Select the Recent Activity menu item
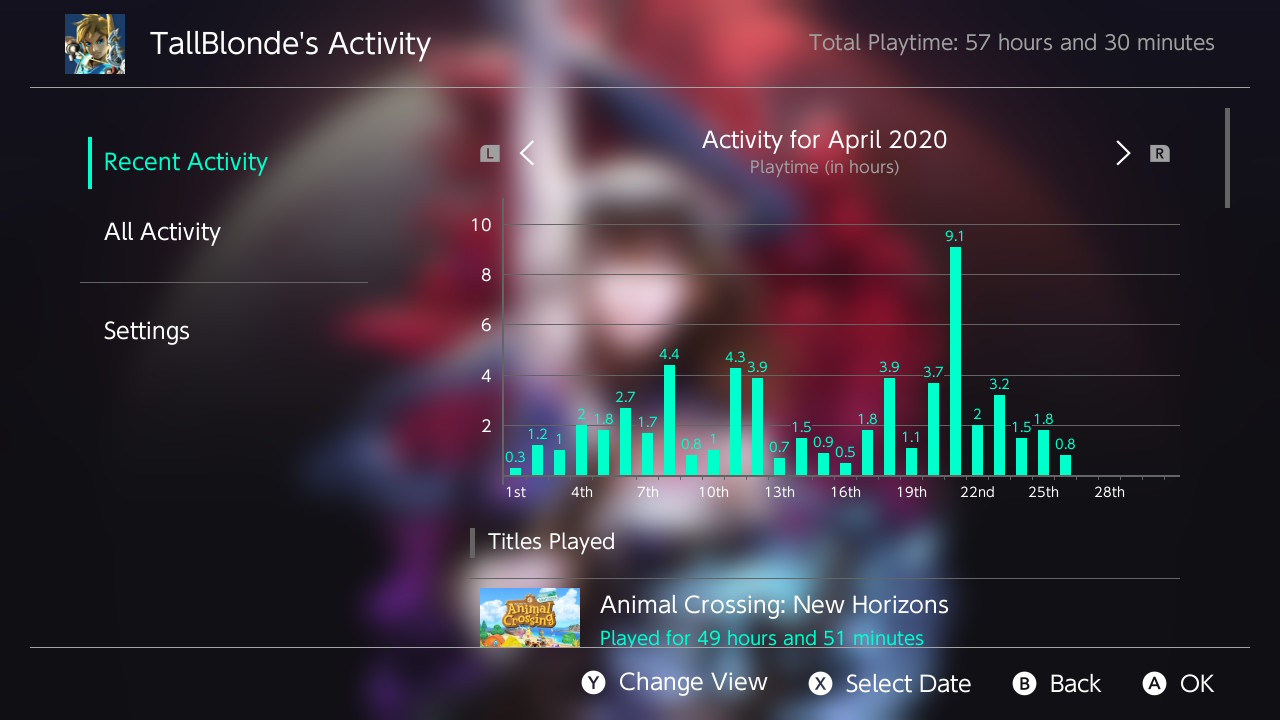The width and height of the screenshot is (1280, 720). (x=186, y=162)
